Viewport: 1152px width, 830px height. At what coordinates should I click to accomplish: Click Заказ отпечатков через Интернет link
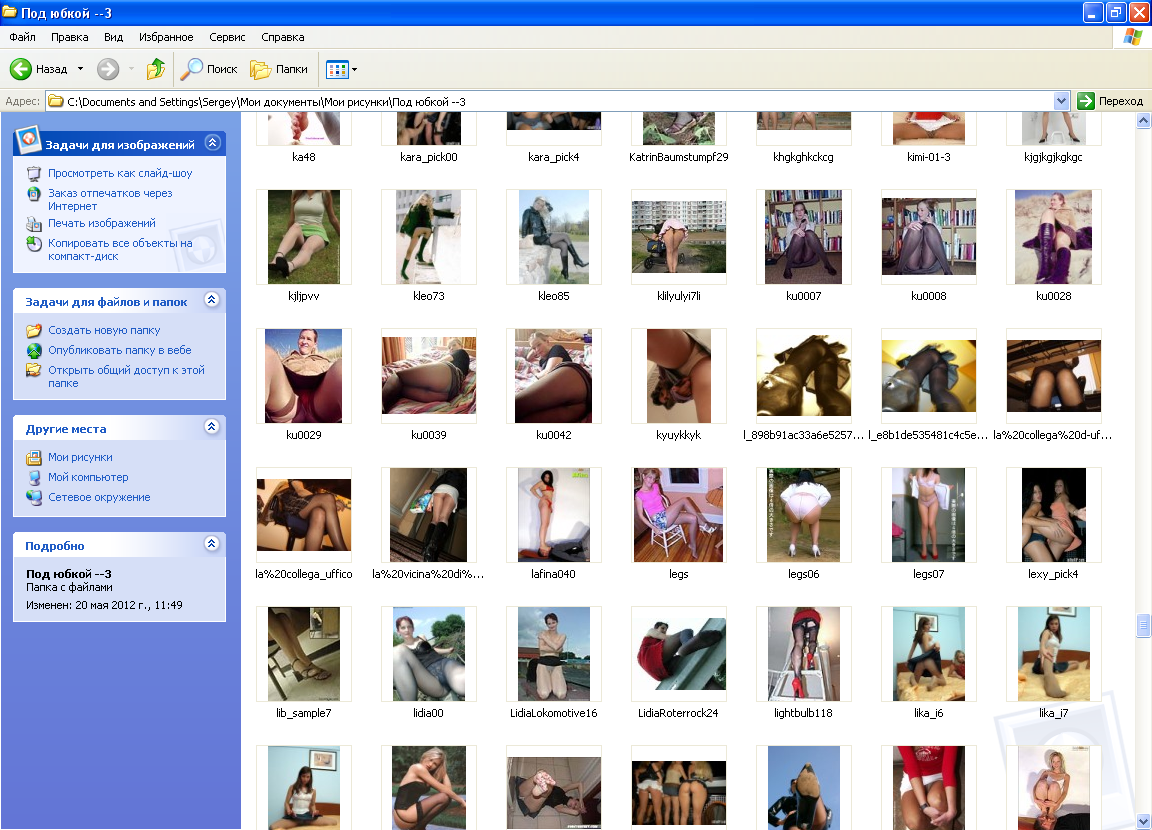110,200
